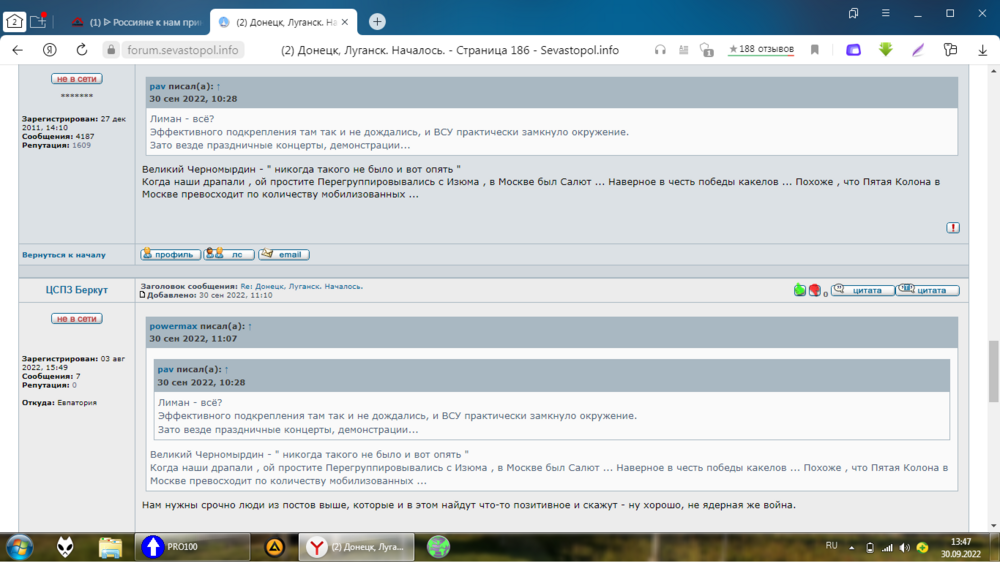Open the side bookmarks panel icon
The width and height of the screenshot is (1000, 585).
pos(853,13)
